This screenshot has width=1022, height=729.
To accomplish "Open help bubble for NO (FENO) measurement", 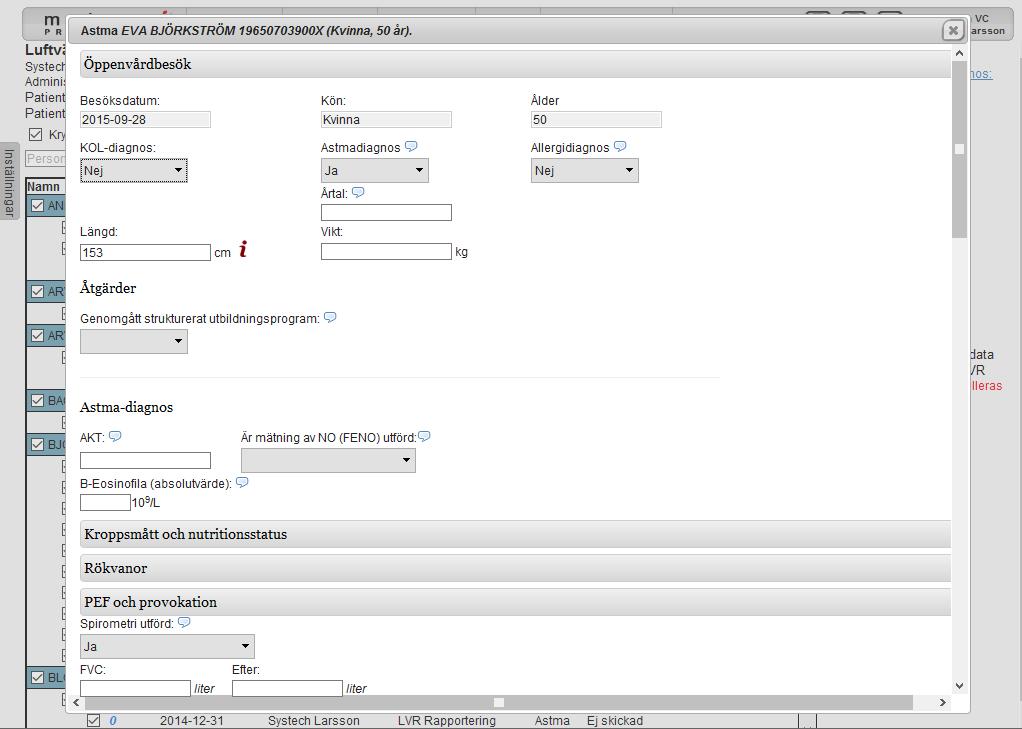I will point(424,436).
